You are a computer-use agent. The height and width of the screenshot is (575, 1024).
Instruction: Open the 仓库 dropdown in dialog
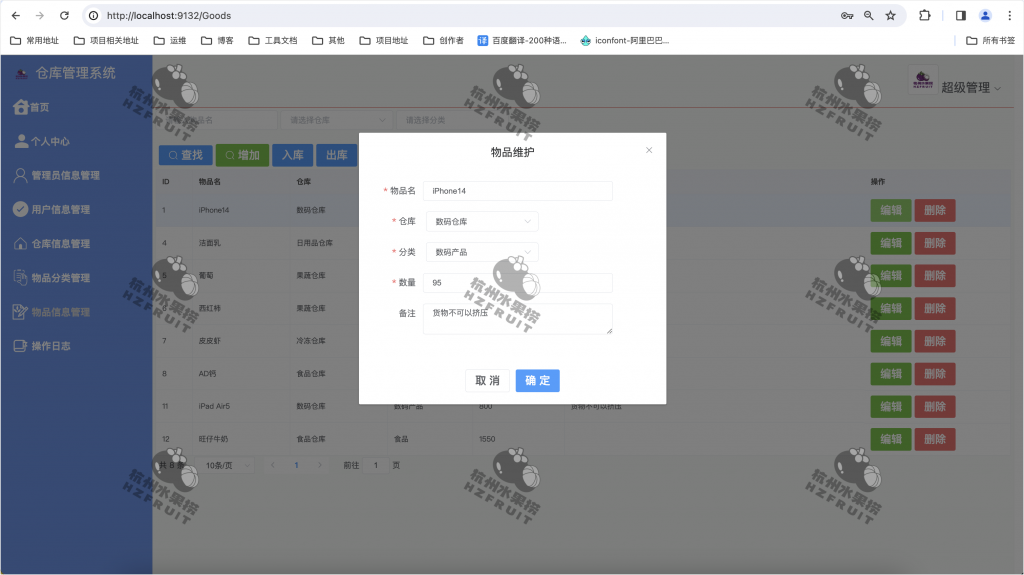483,222
